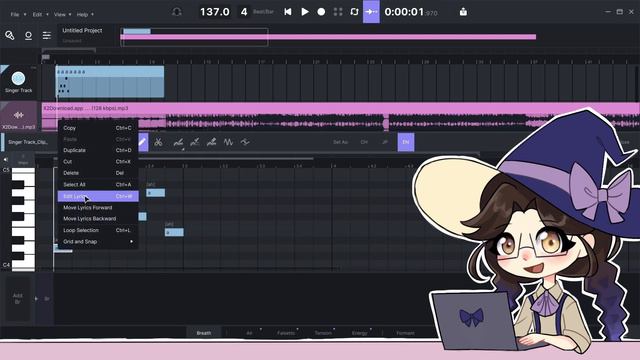Toggle the EN language button
The image size is (640, 360).
[406, 142]
